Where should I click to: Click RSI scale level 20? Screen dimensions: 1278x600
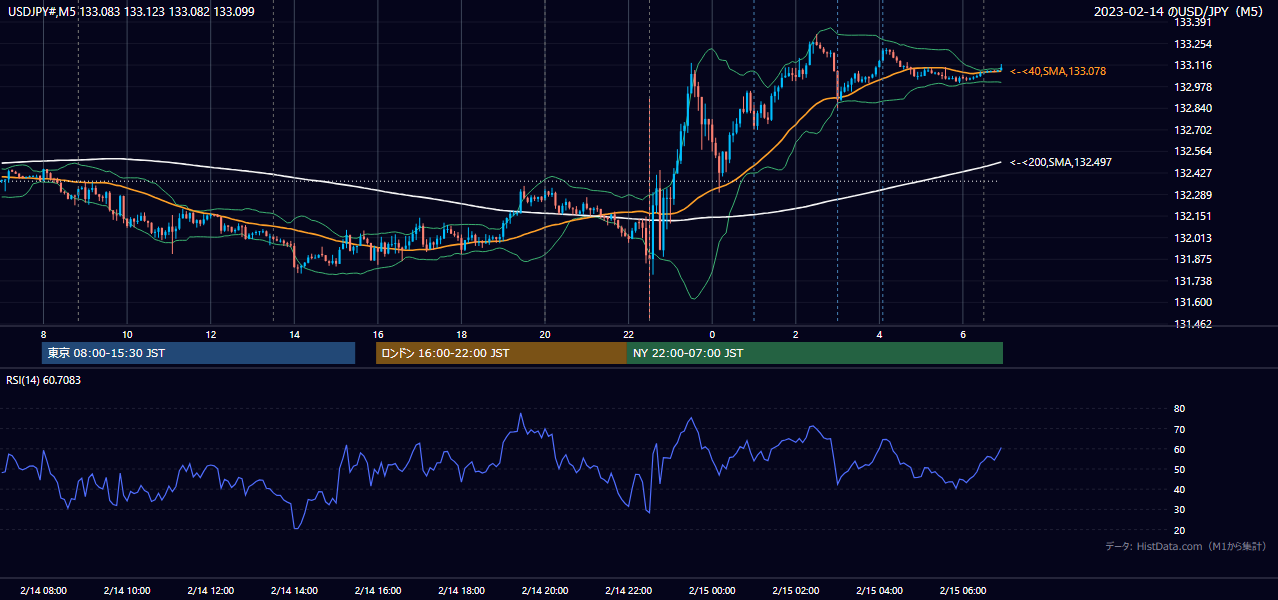click(1179, 530)
